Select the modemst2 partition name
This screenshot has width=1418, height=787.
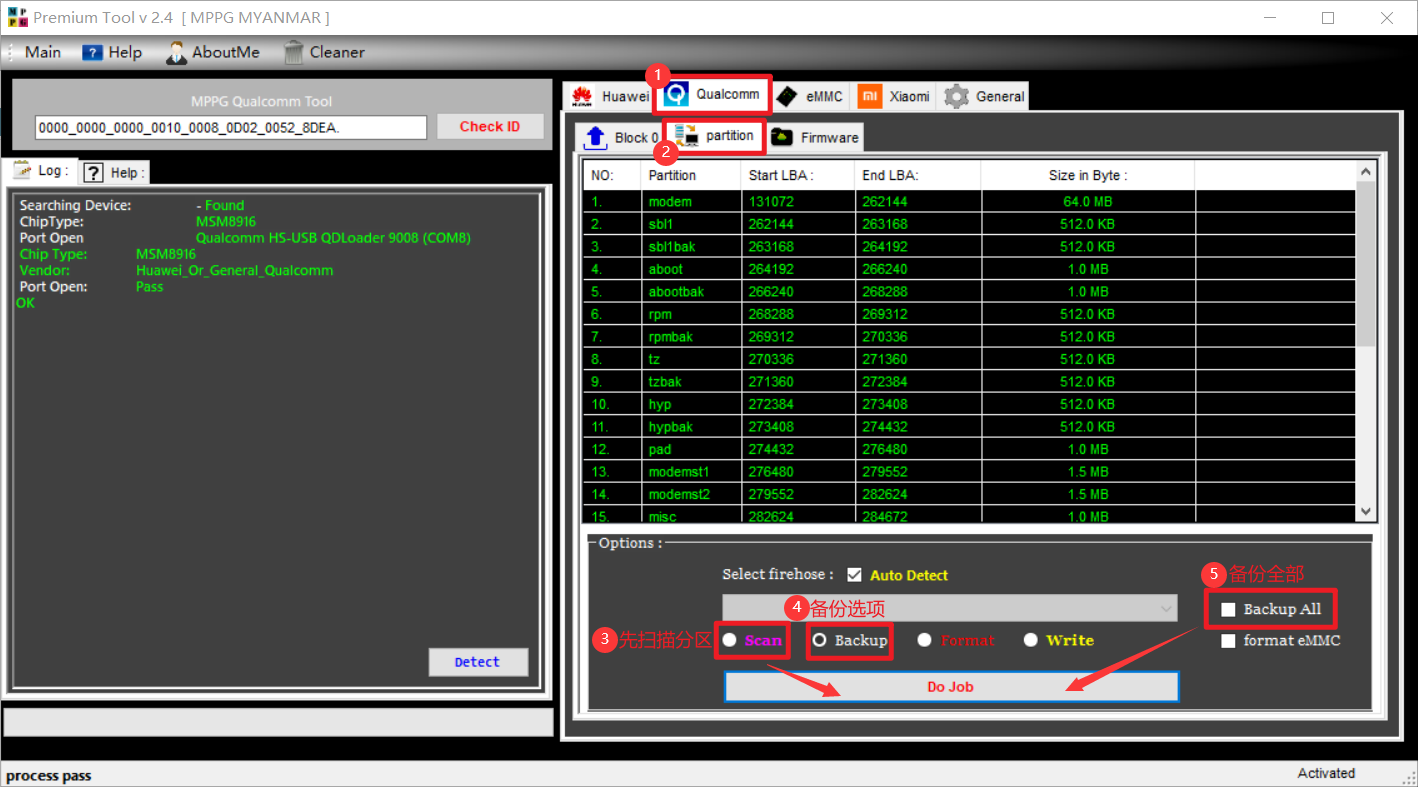679,494
